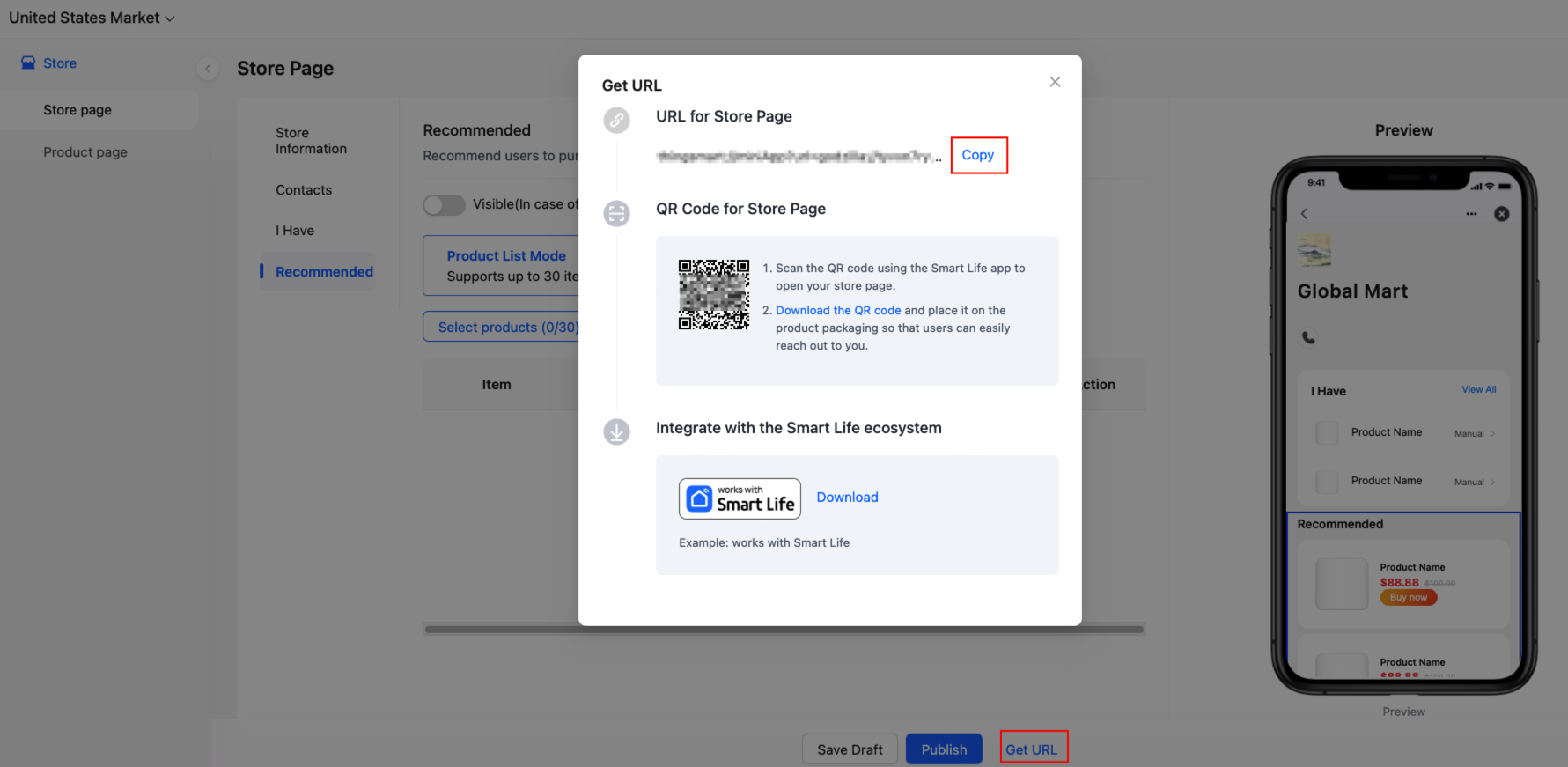Select the Store icon in the sidebar
The image size is (1568, 767).
[x=29, y=63]
